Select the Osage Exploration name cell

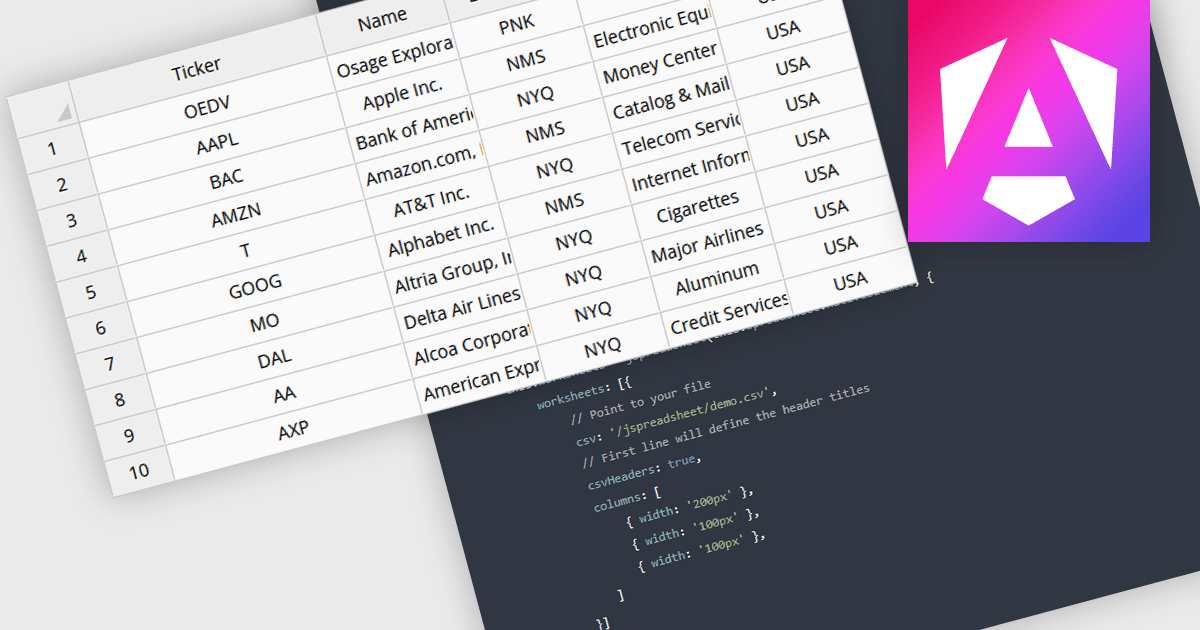[x=394, y=57]
